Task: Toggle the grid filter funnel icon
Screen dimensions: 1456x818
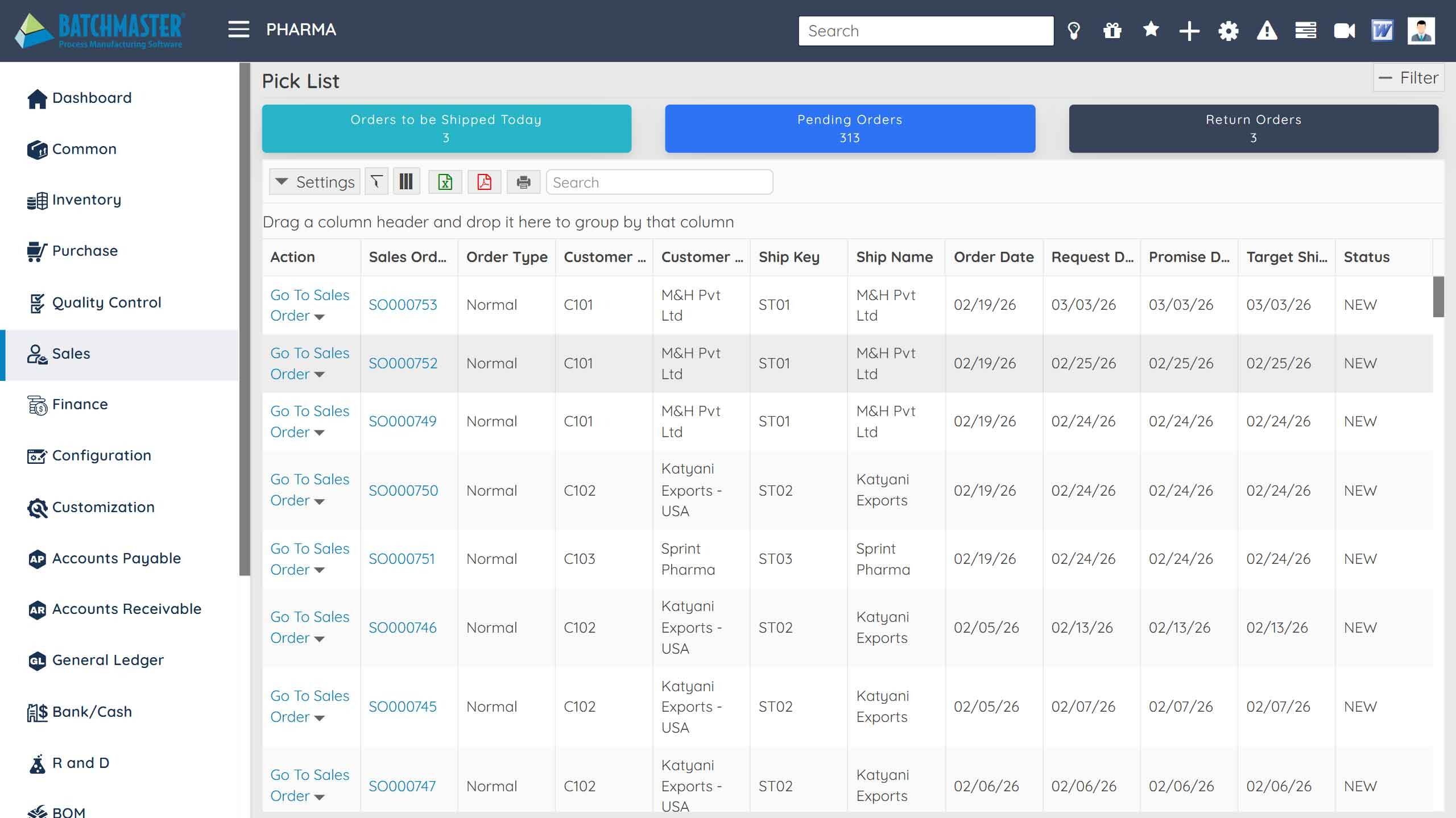Action: point(376,182)
